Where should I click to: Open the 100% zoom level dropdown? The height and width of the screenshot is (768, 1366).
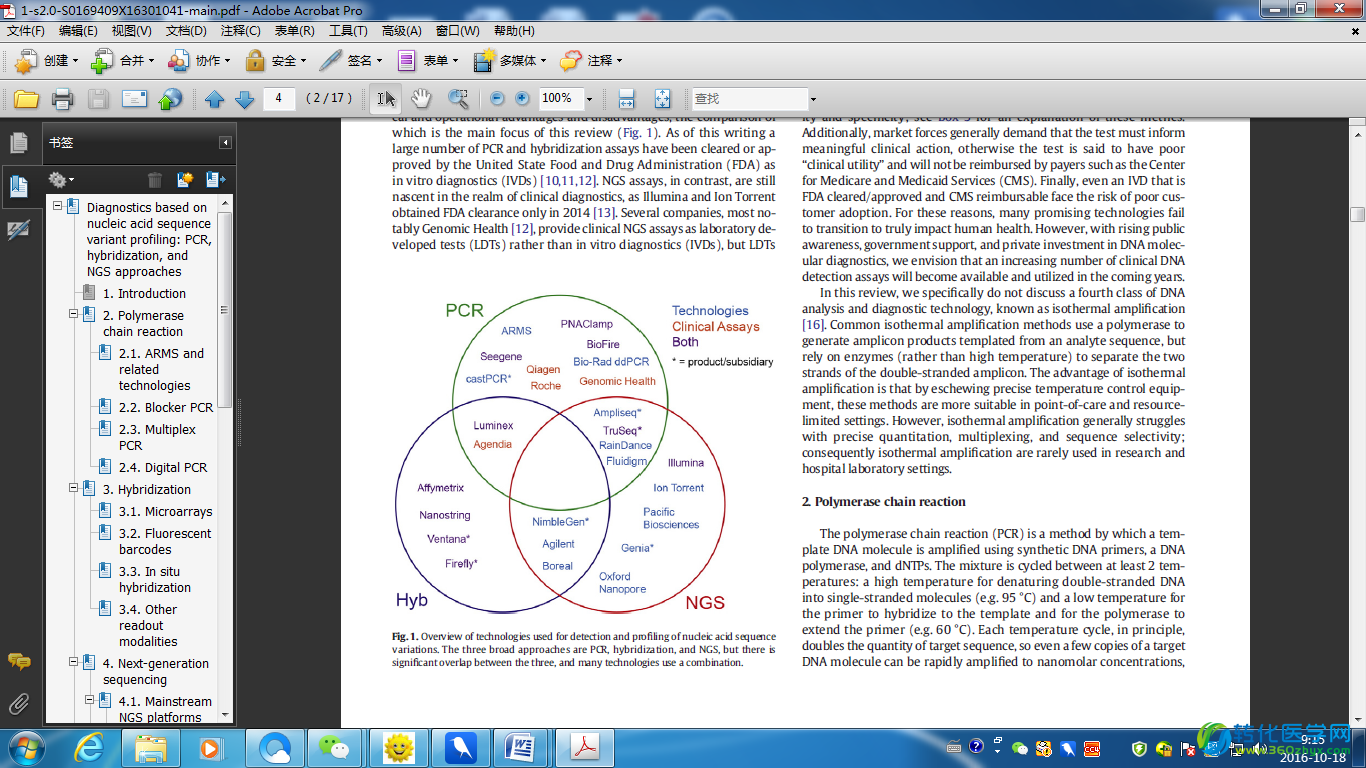click(x=589, y=99)
